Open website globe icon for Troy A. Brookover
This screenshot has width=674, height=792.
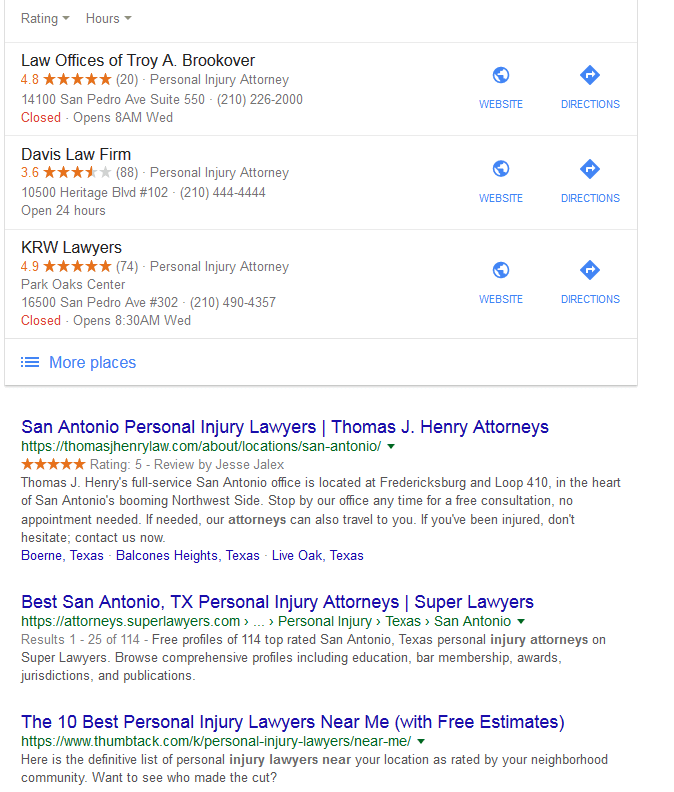pyautogui.click(x=501, y=75)
